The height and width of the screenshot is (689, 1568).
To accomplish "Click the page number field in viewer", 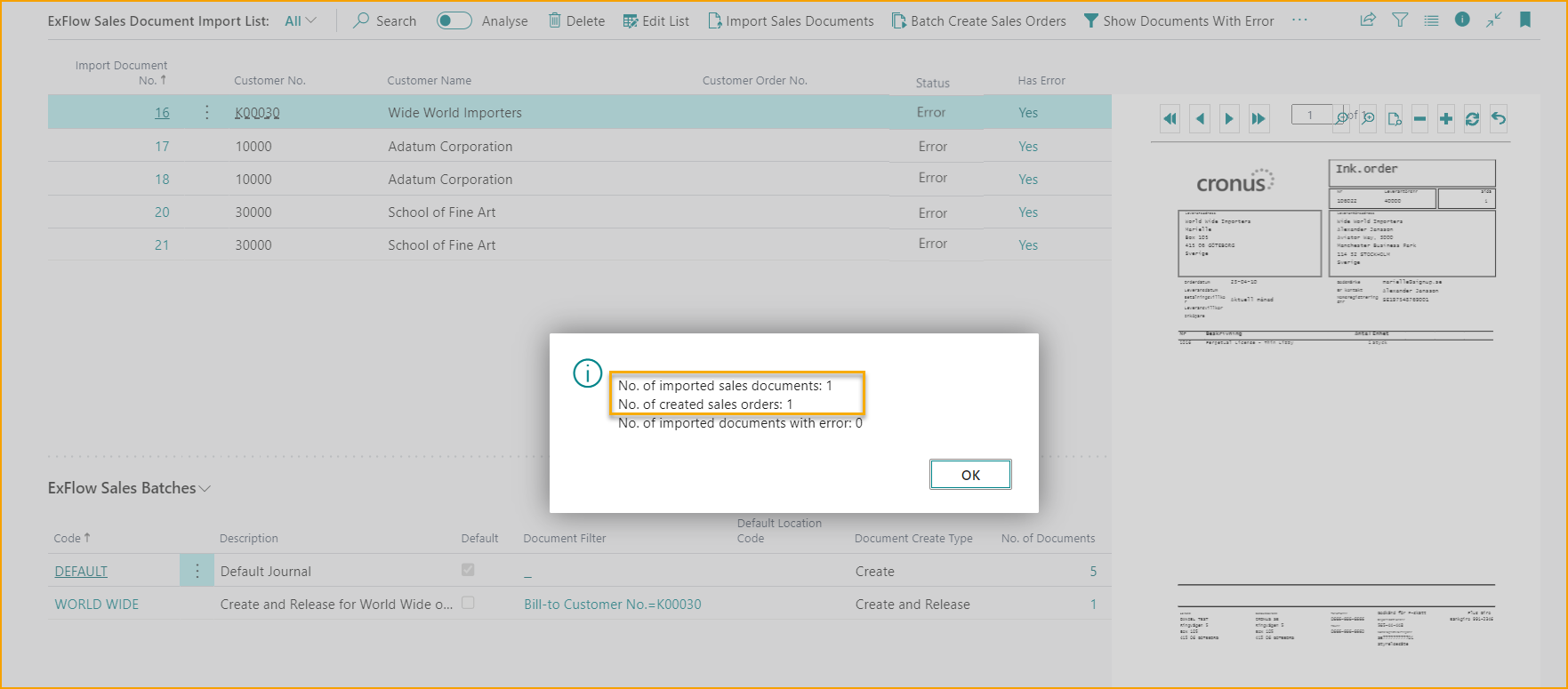I will [x=1311, y=115].
